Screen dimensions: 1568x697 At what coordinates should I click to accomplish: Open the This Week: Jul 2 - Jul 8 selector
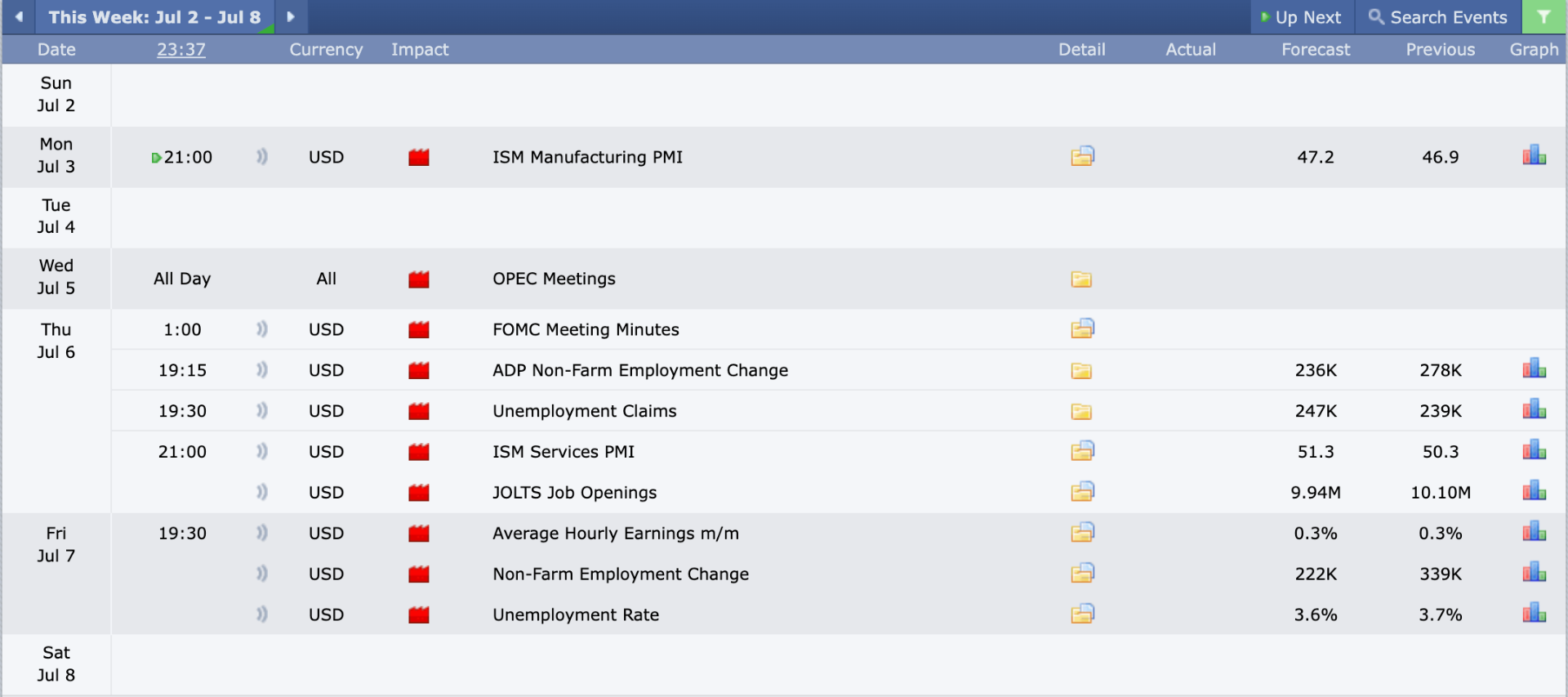(154, 17)
